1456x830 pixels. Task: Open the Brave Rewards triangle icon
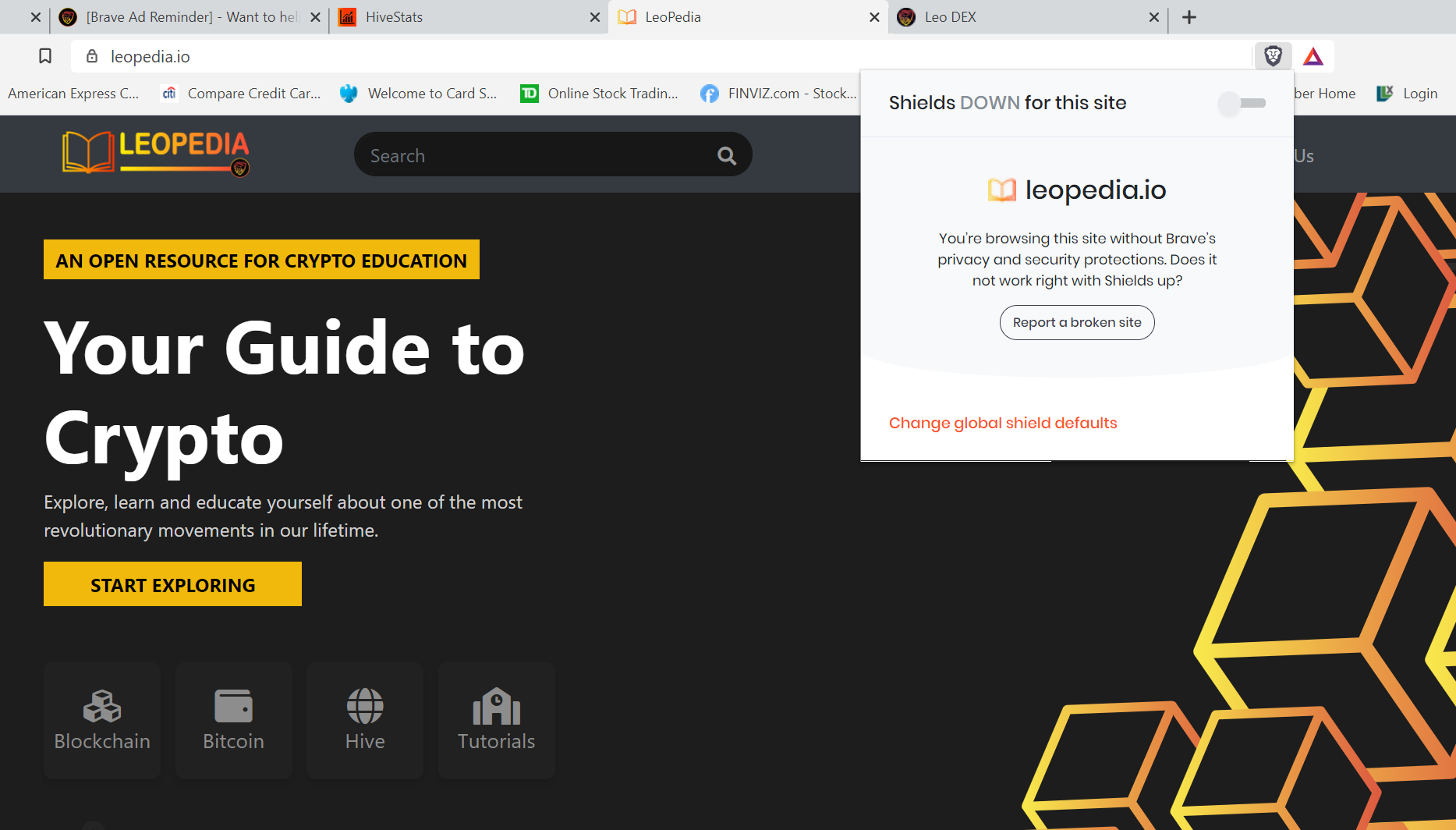pos(1313,56)
